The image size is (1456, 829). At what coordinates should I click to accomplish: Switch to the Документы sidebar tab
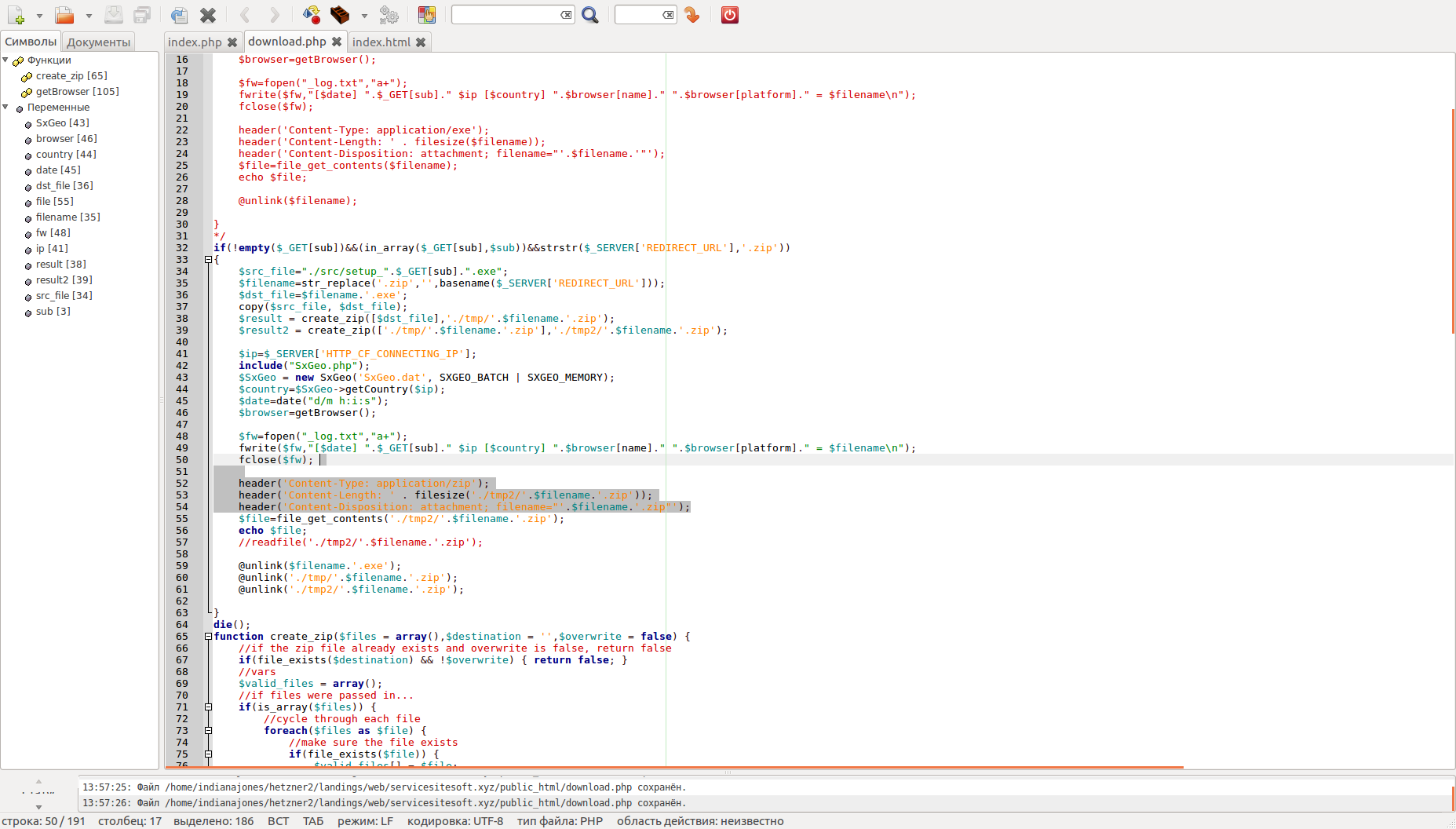[x=98, y=42]
